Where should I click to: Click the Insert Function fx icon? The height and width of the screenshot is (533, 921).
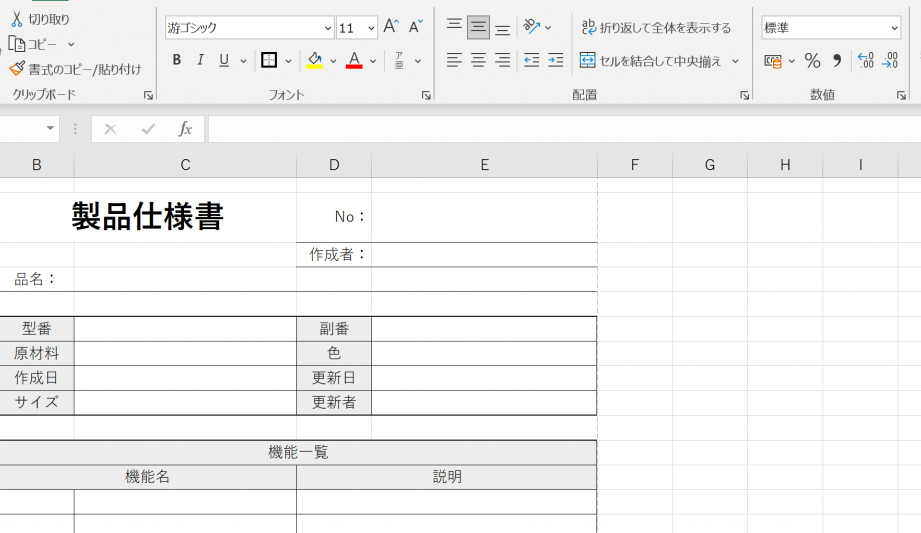pos(185,129)
